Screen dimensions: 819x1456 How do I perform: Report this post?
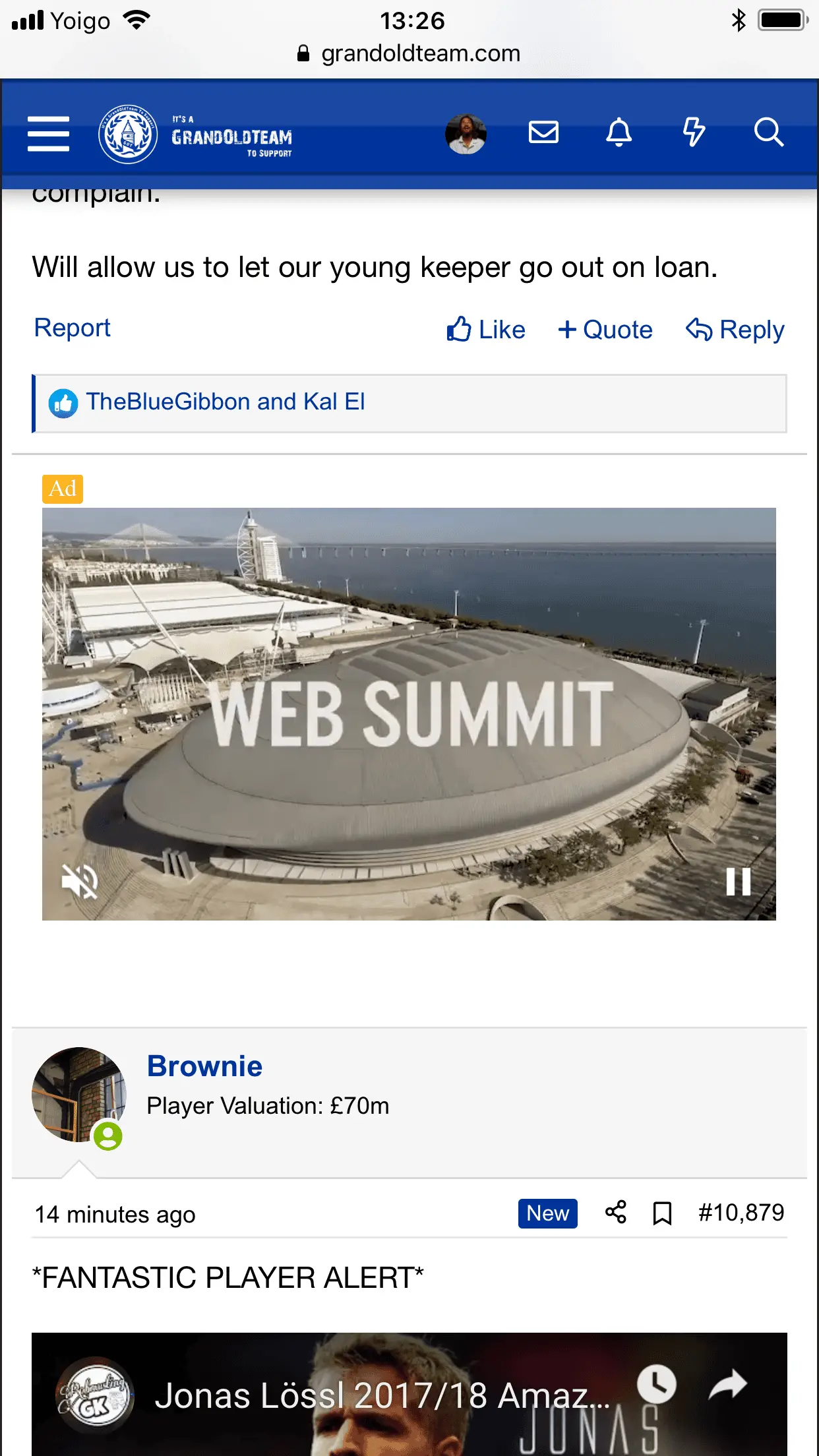(73, 328)
